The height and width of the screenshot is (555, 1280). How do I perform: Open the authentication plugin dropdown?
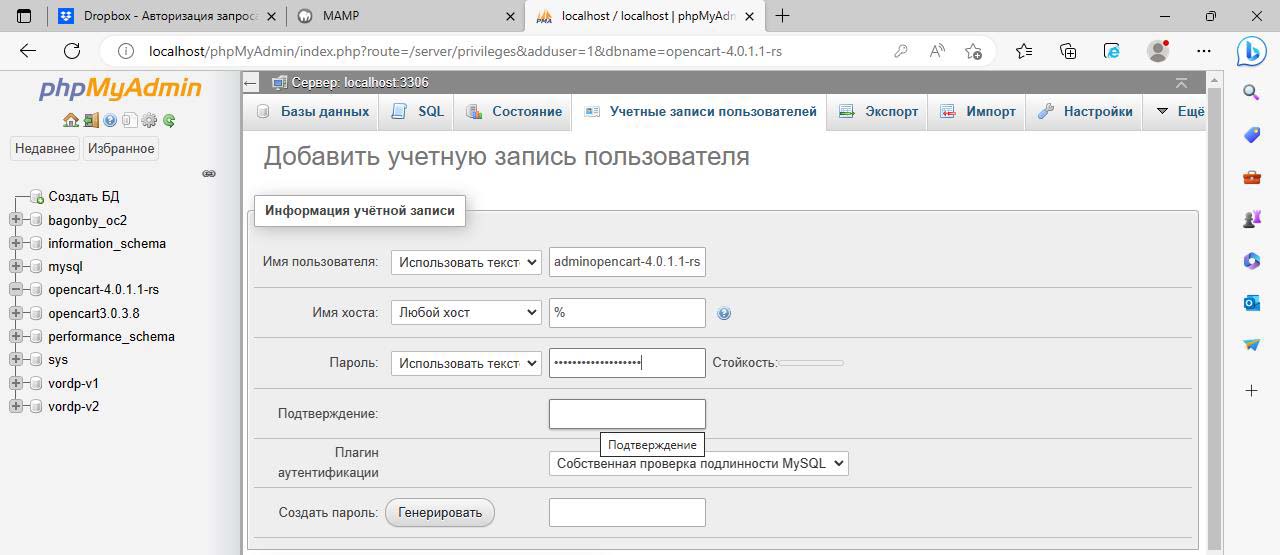point(698,463)
